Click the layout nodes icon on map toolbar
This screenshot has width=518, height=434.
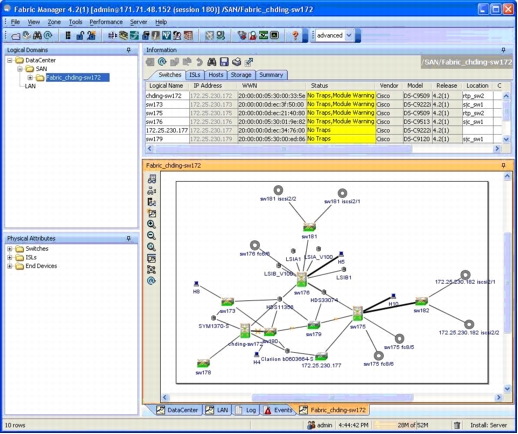coord(151,269)
